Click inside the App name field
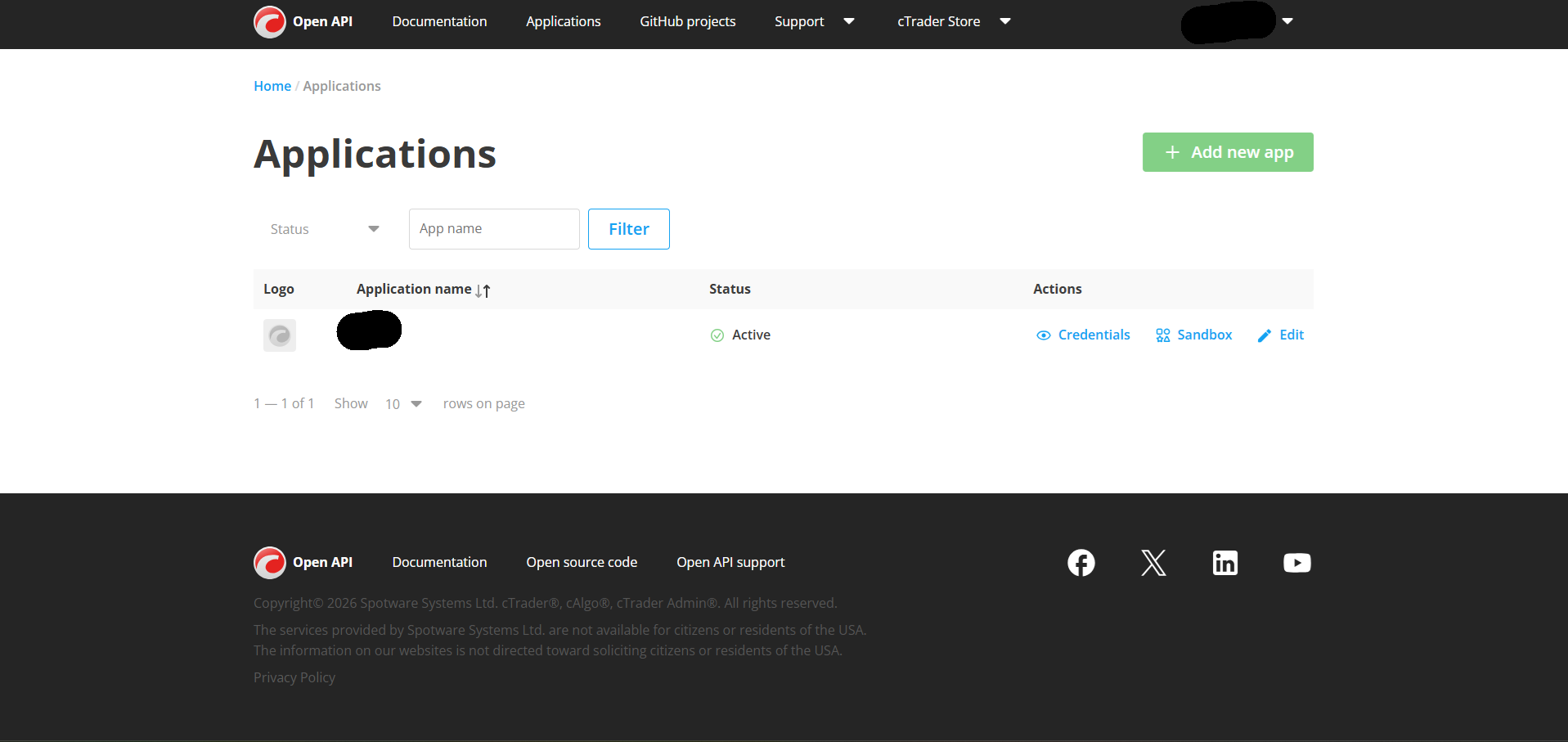The image size is (1568, 742). 493,229
